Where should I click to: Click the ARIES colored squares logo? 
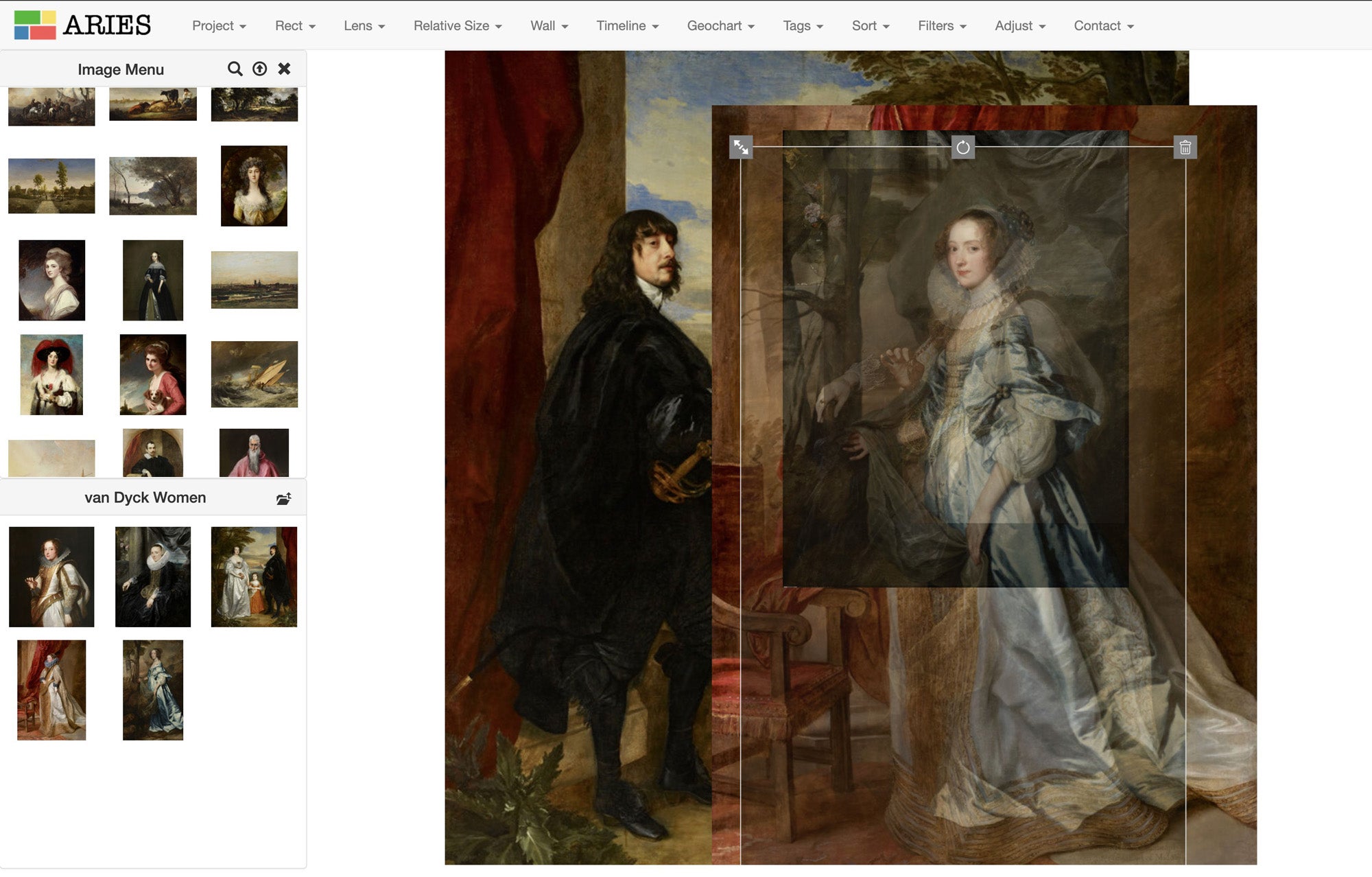point(35,25)
